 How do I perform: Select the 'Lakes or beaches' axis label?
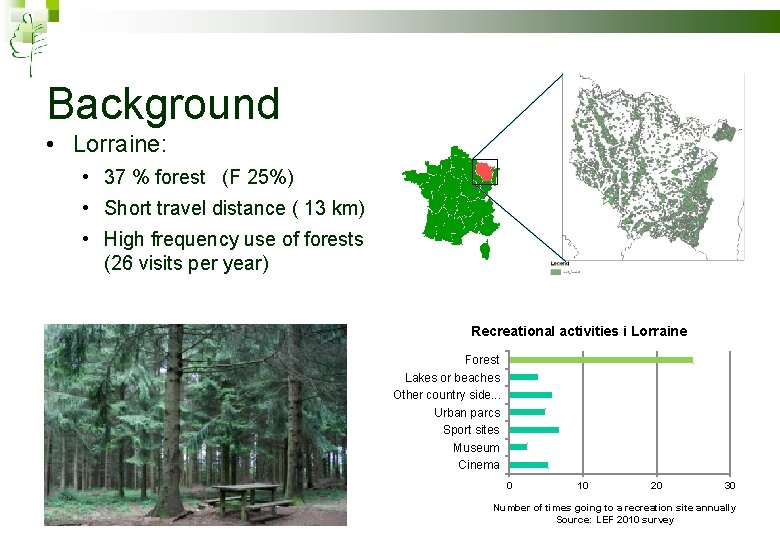[452, 377]
